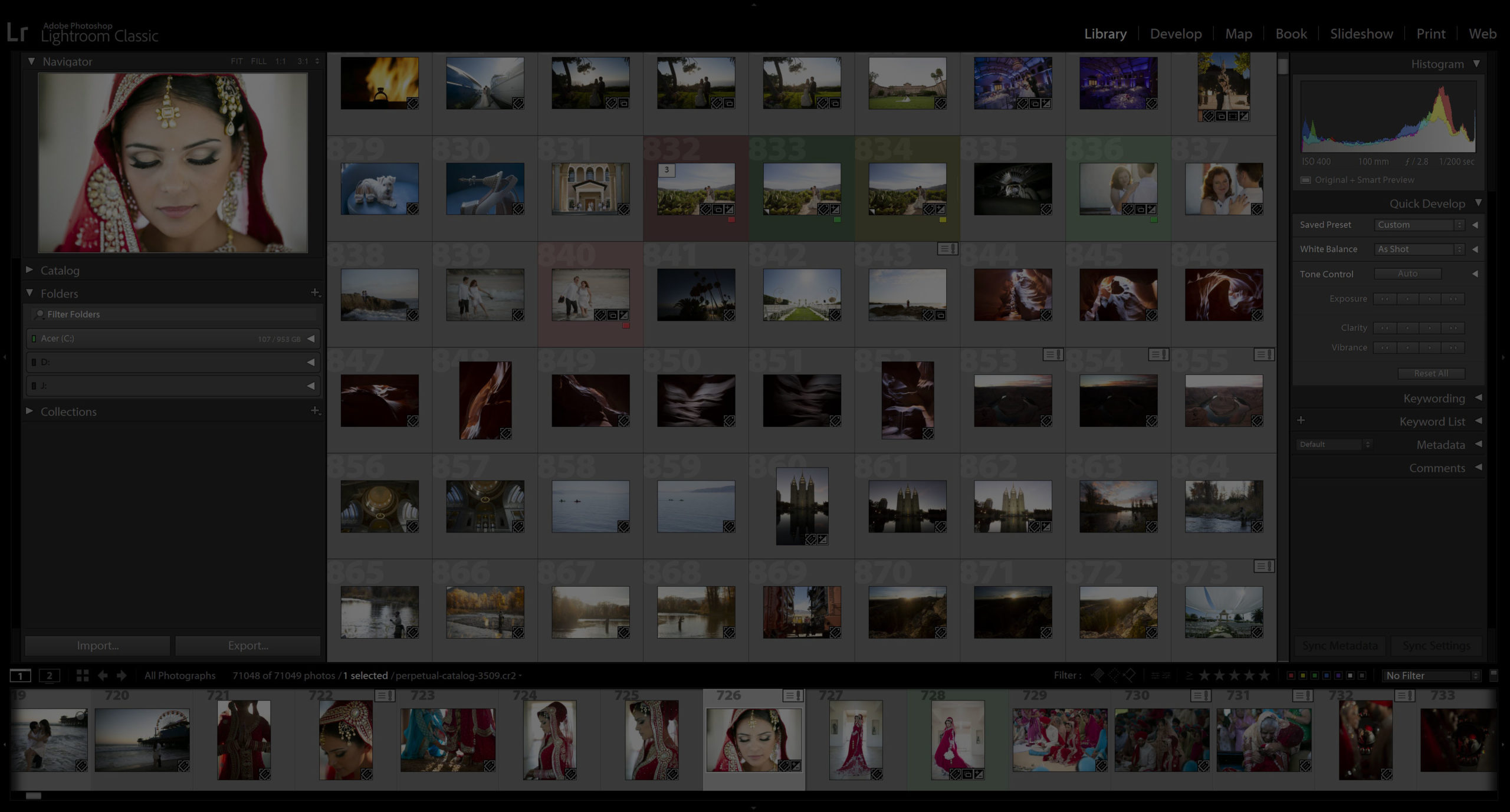Collapse the Histogram panel

(1476, 63)
